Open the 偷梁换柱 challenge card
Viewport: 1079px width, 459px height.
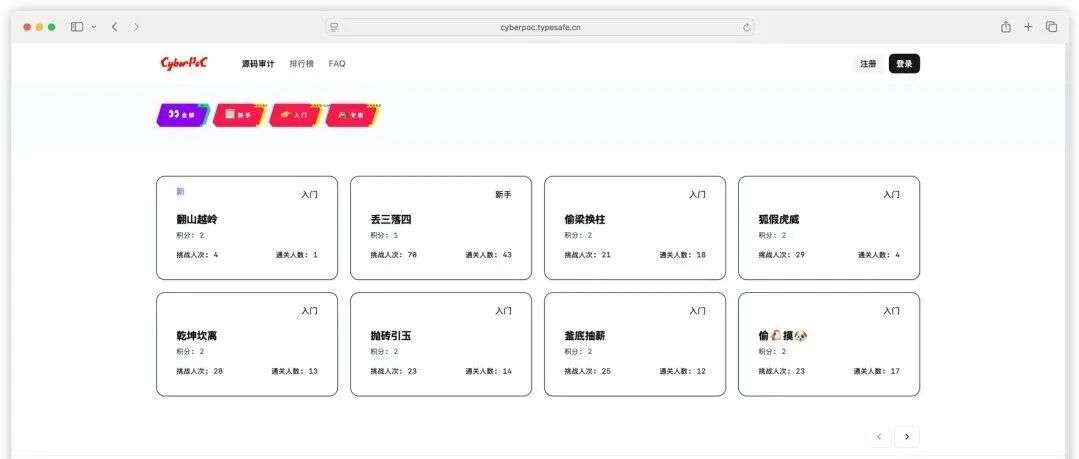pyautogui.click(x=635, y=228)
